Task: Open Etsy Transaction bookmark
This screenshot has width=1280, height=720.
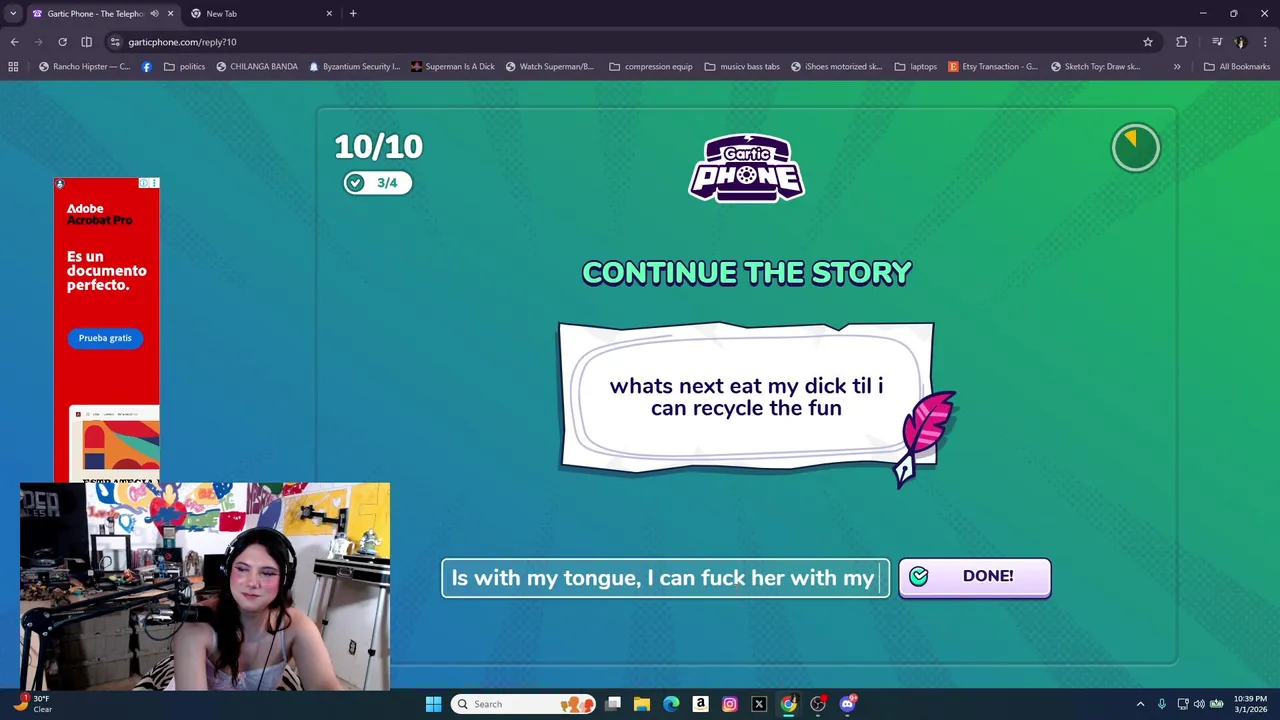Action: [993, 67]
